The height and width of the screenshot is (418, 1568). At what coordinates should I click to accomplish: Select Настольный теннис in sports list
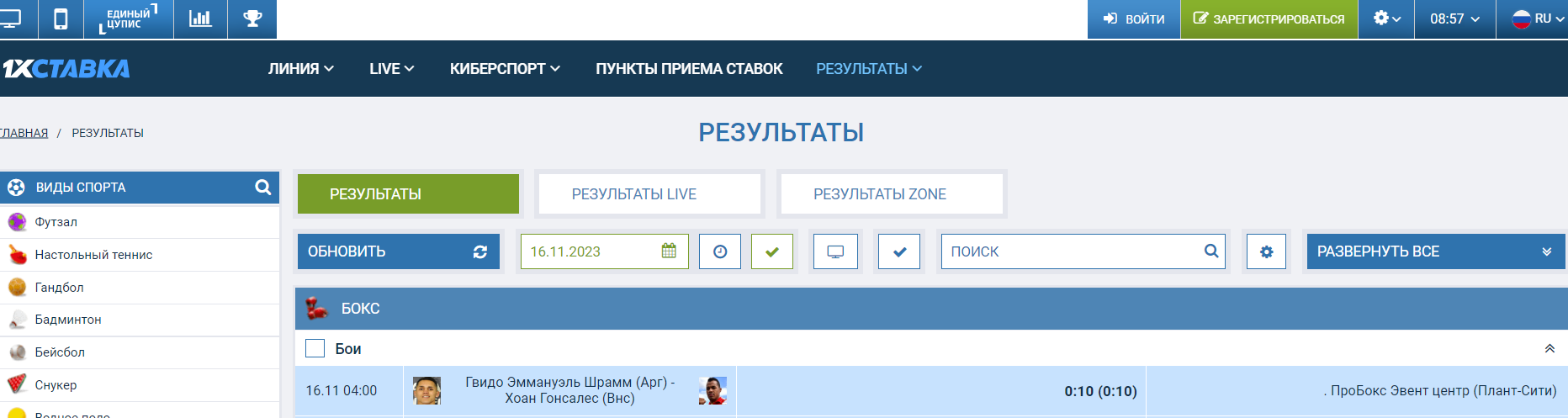[140, 255]
